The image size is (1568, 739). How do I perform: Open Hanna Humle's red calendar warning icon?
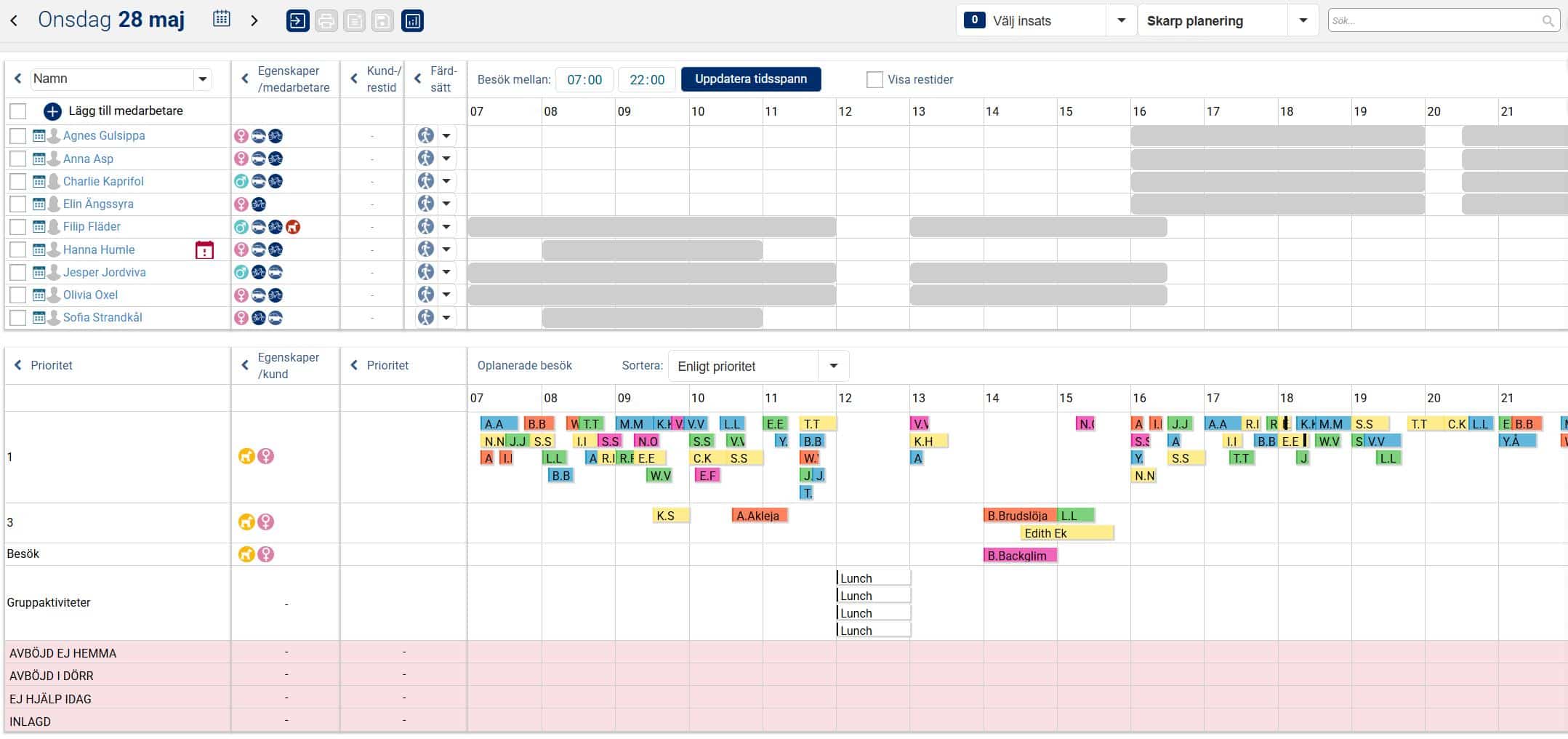[x=204, y=250]
